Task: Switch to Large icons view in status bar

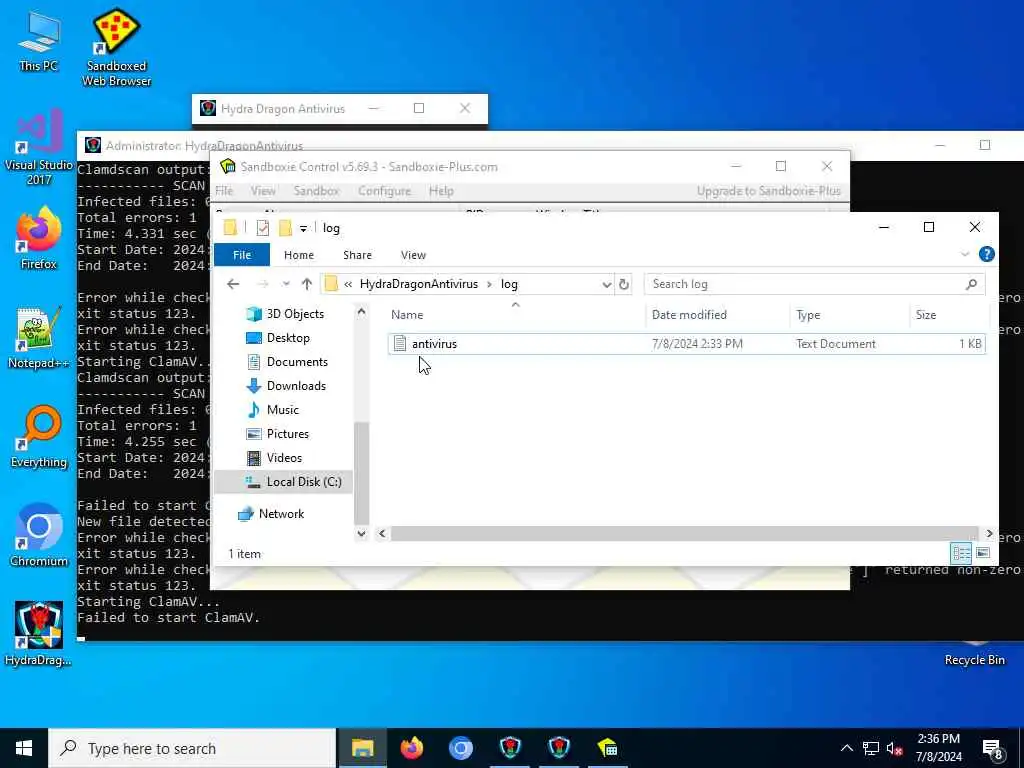Action: click(982, 554)
